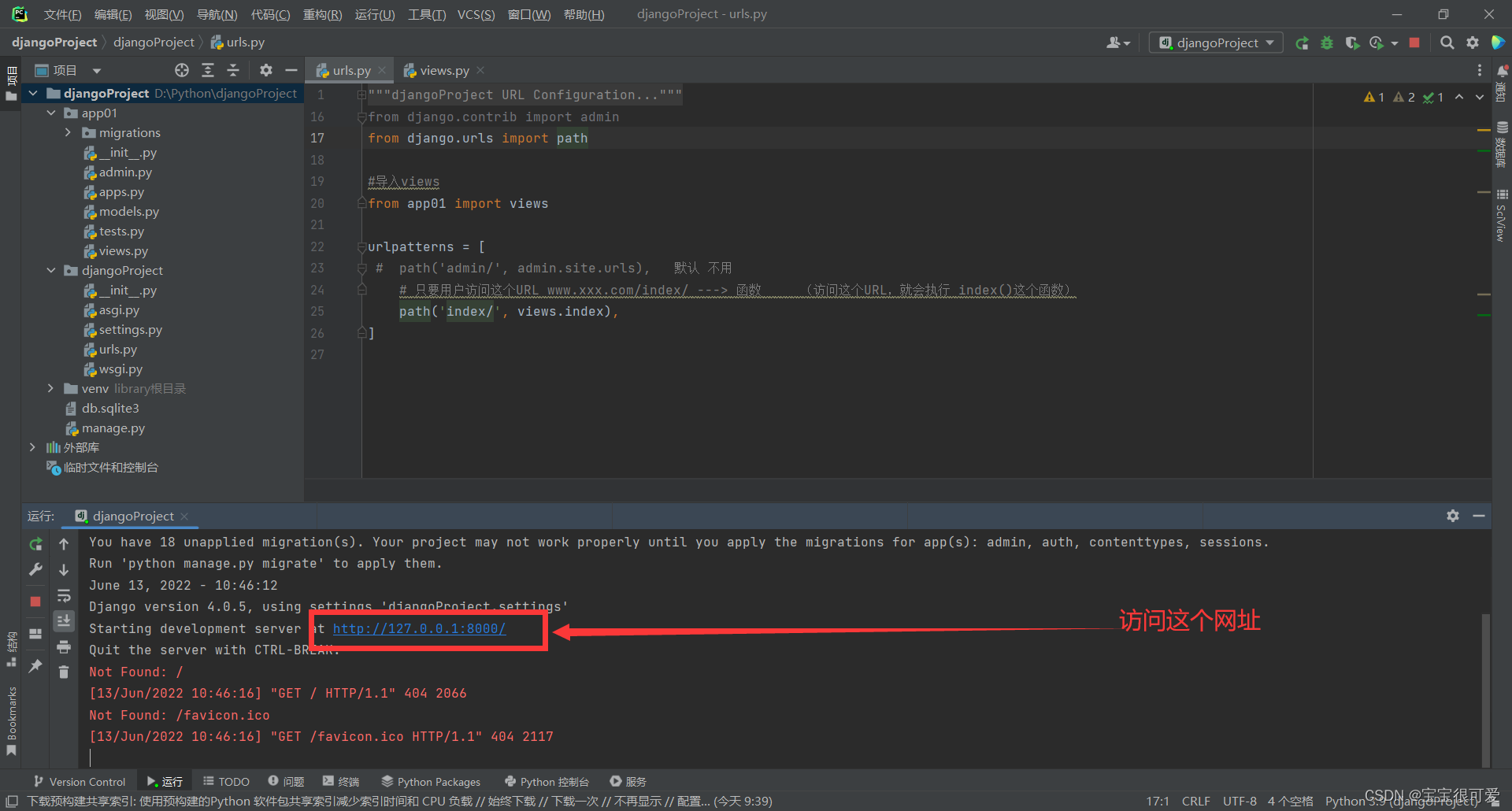Stop process red square in run panel

click(x=35, y=602)
